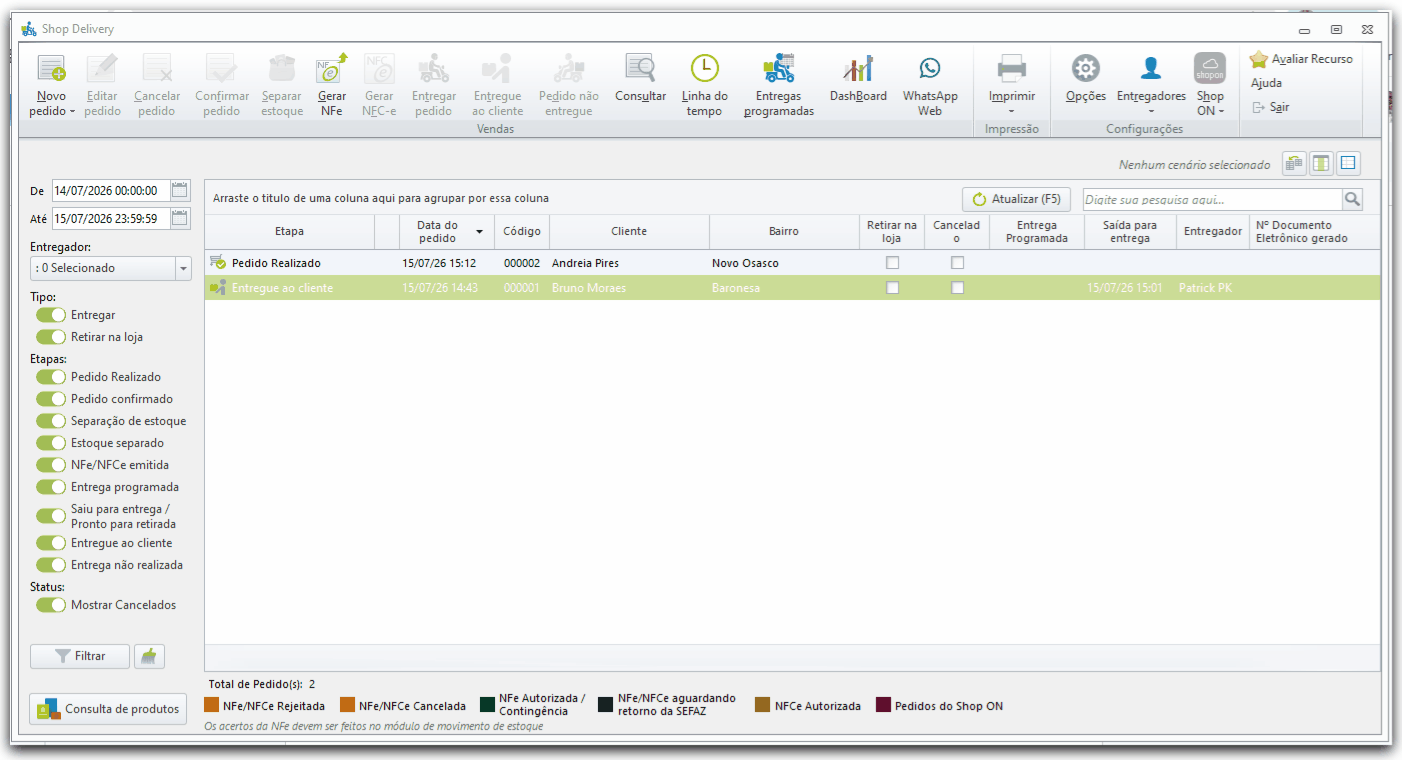This screenshot has width=1402, height=760.
Task: Click the De date input field
Action: 111,190
